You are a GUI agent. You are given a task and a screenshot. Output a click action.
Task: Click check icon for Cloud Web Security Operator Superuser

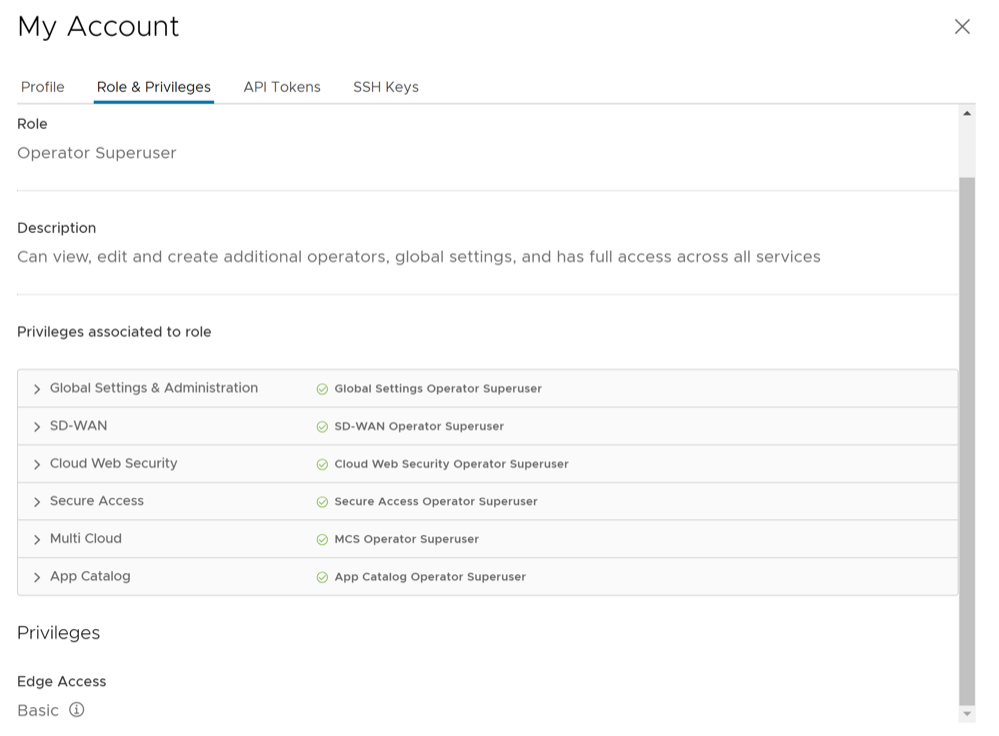(x=322, y=465)
